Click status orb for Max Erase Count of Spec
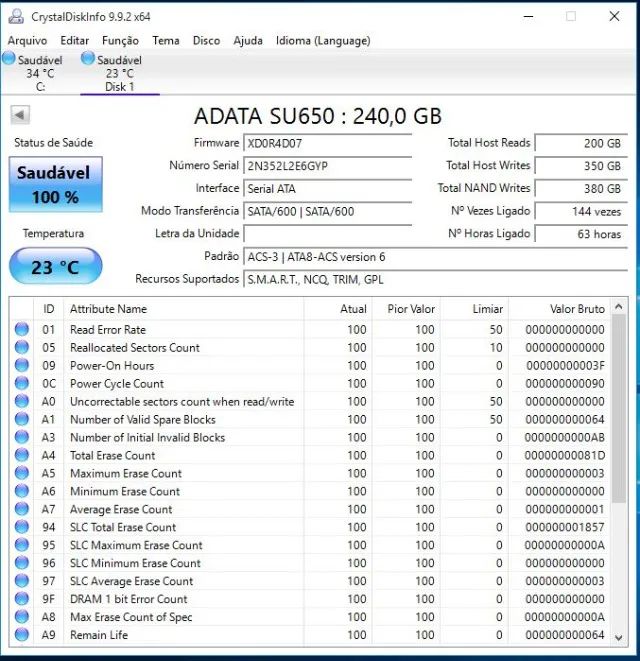The image size is (640, 661). point(22,617)
